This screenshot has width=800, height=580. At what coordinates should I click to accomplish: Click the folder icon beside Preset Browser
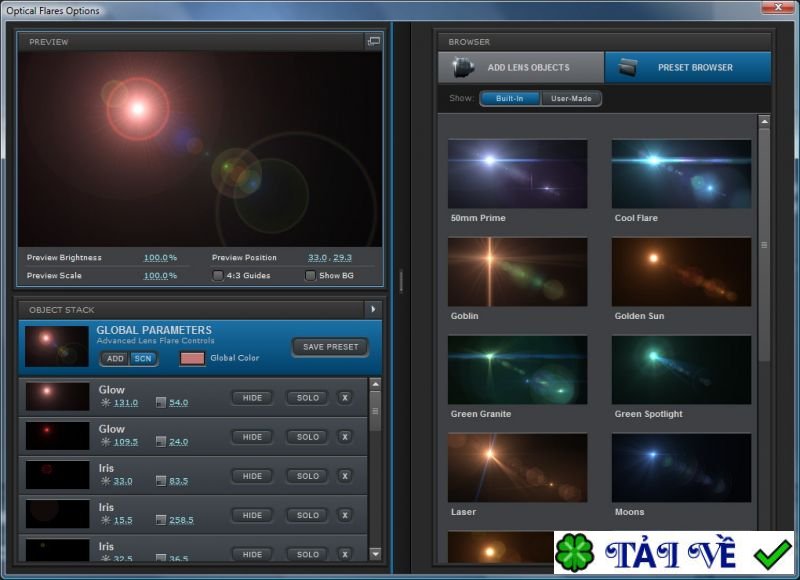point(628,67)
